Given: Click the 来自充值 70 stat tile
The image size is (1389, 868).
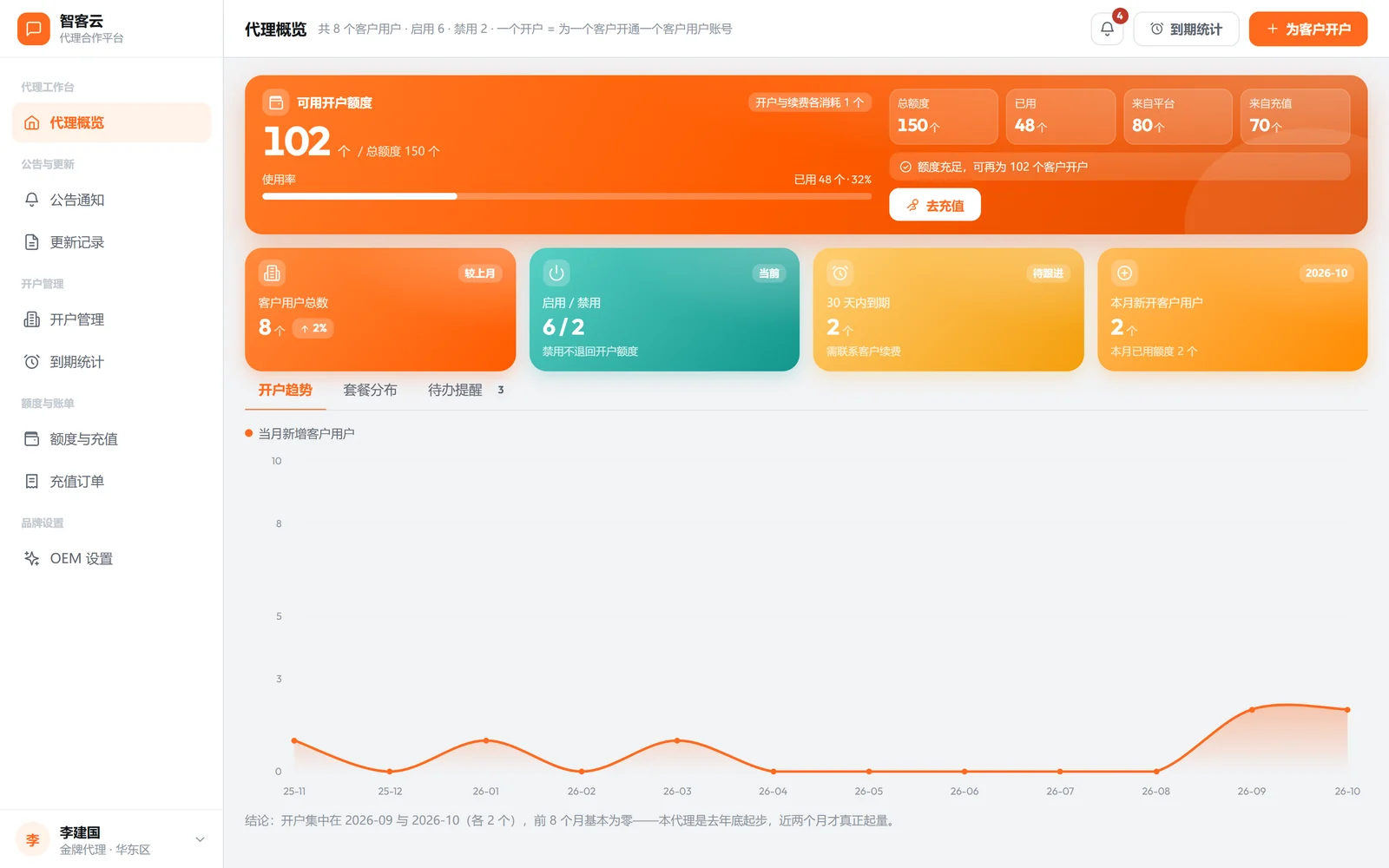Looking at the screenshot, I should point(1295,116).
